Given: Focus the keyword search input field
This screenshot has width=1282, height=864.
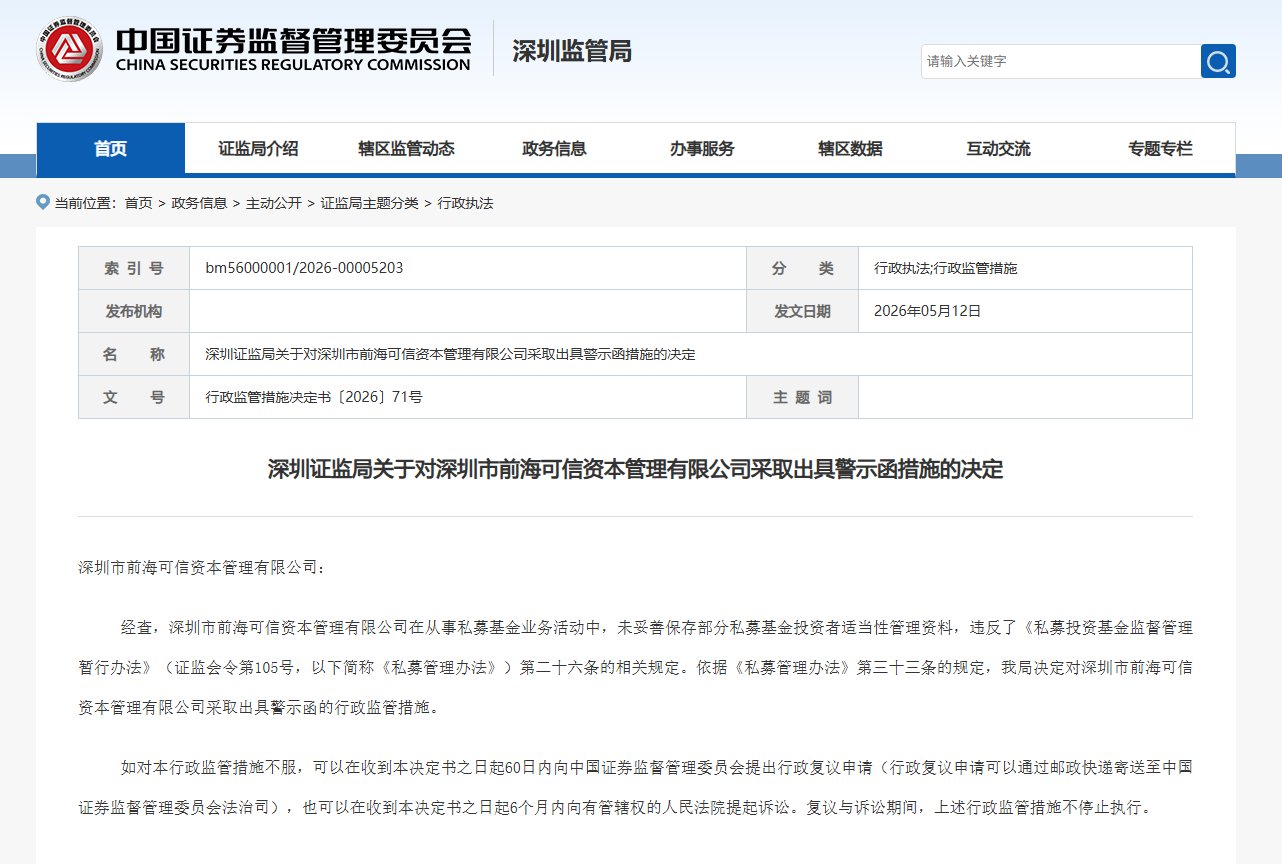Looking at the screenshot, I should click(x=1061, y=61).
